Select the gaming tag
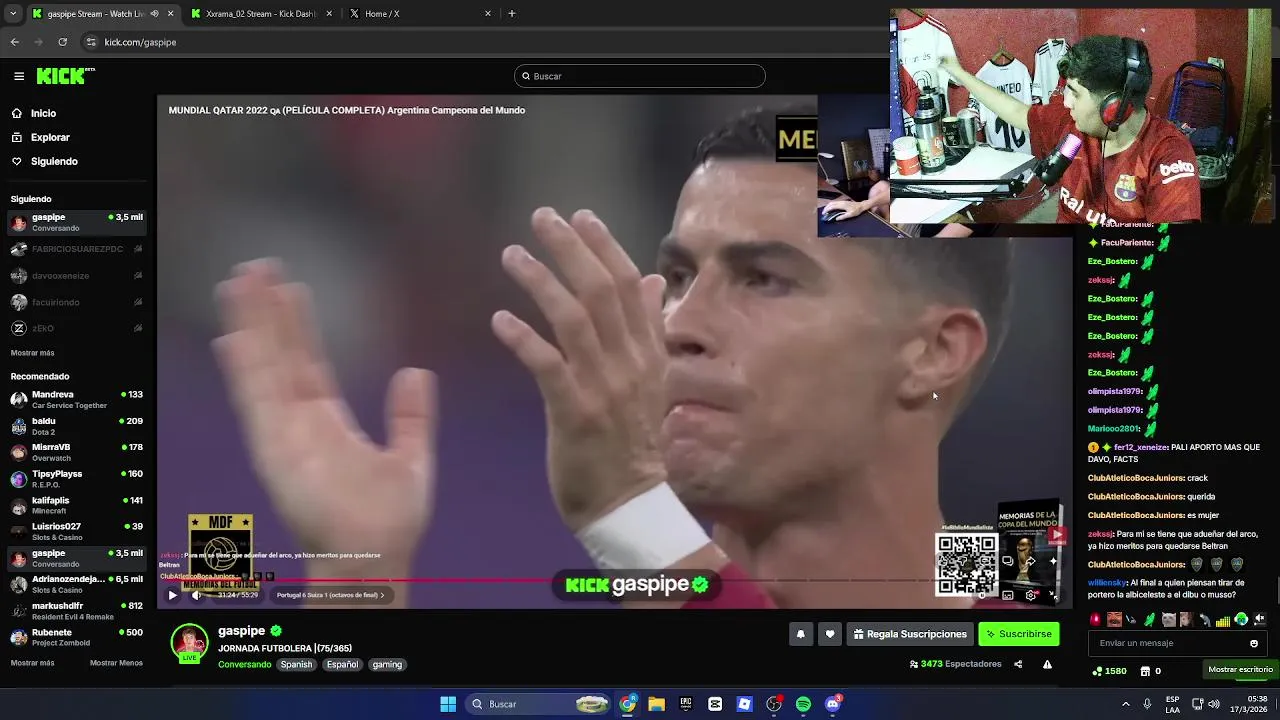 [x=387, y=664]
